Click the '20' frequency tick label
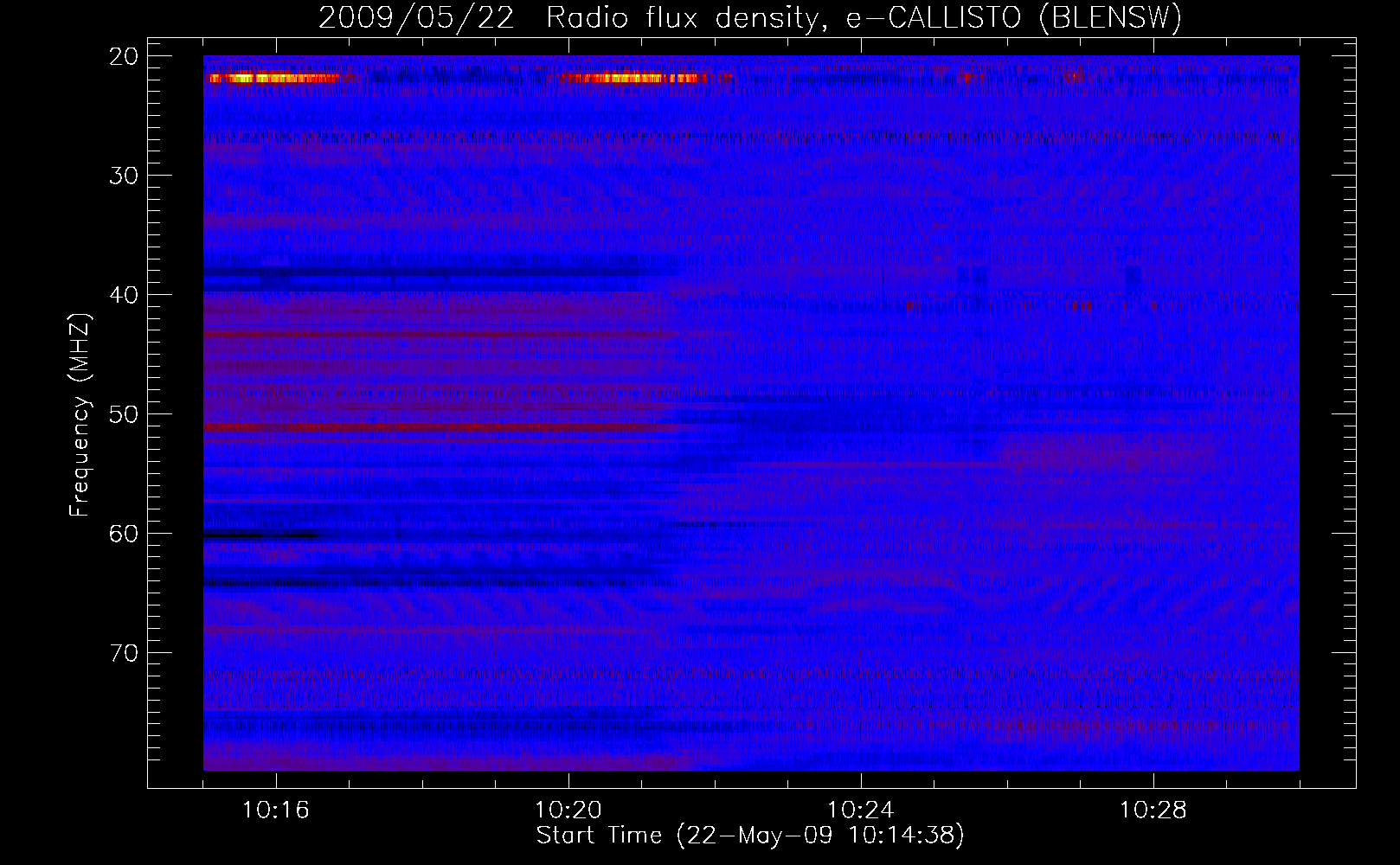Screen dimensions: 1400x865 tap(125, 57)
